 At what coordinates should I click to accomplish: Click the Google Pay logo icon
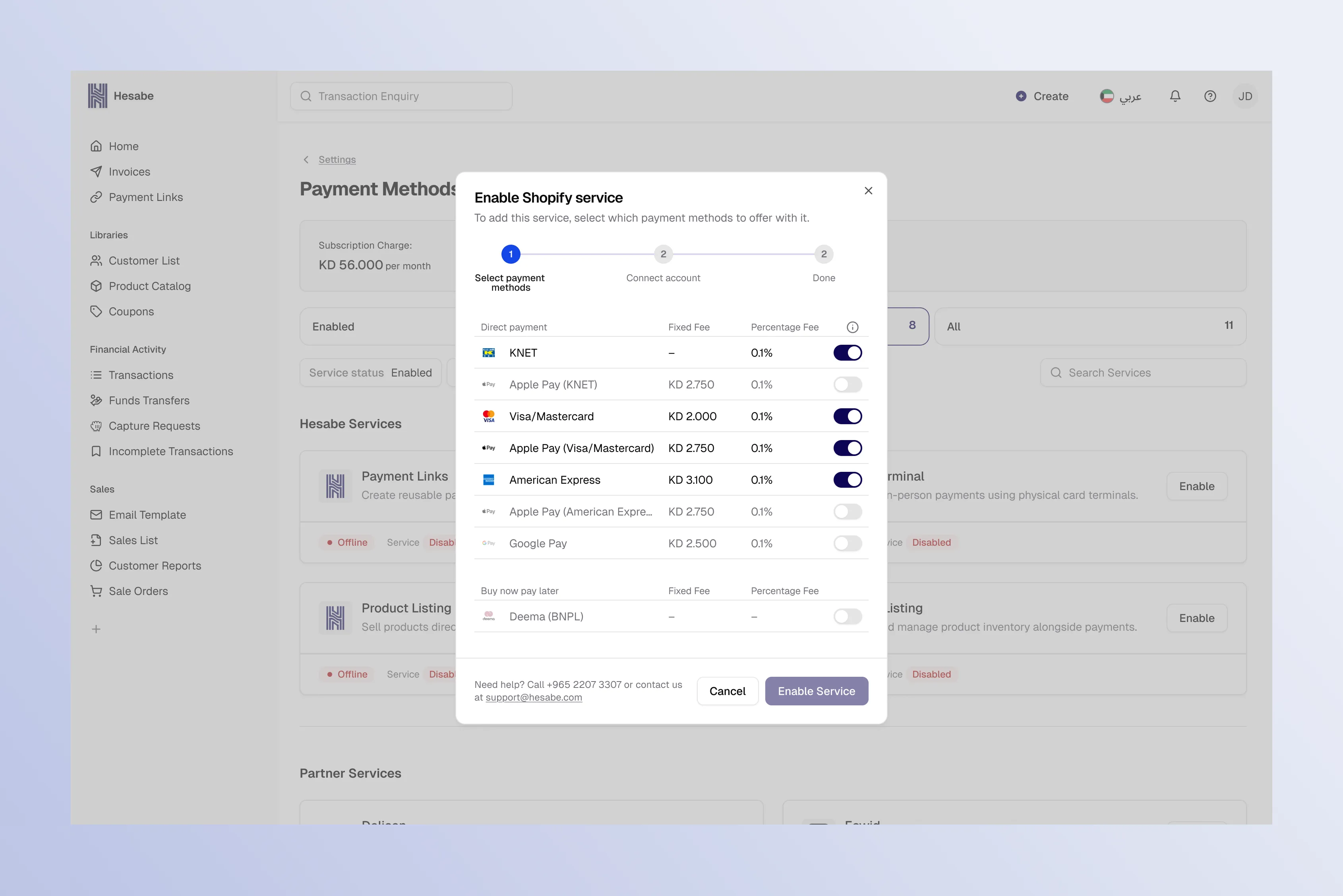pos(488,543)
